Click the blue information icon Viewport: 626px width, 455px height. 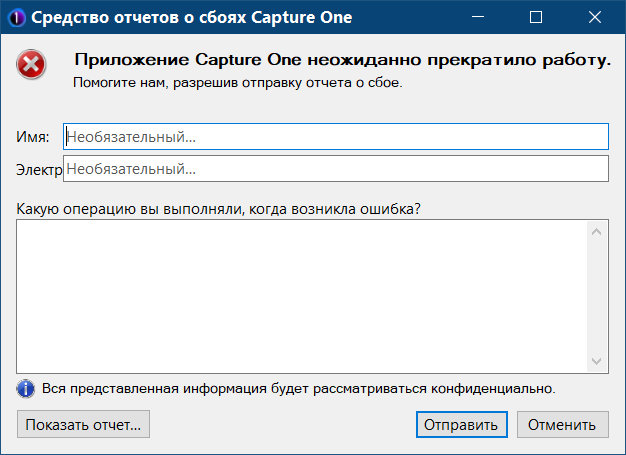point(26,389)
